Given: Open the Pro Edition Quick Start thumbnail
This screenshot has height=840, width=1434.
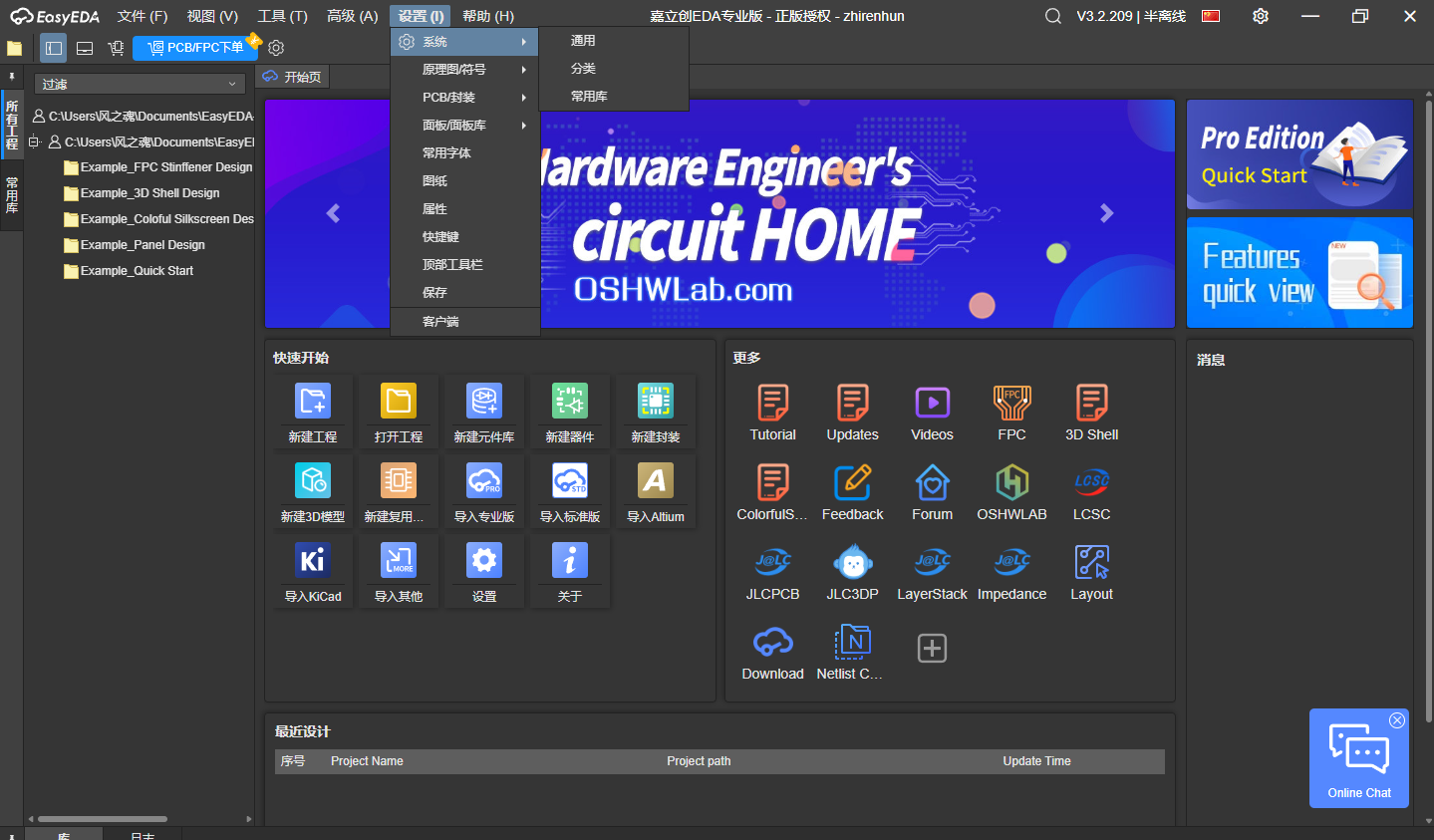Looking at the screenshot, I should pos(1299,154).
